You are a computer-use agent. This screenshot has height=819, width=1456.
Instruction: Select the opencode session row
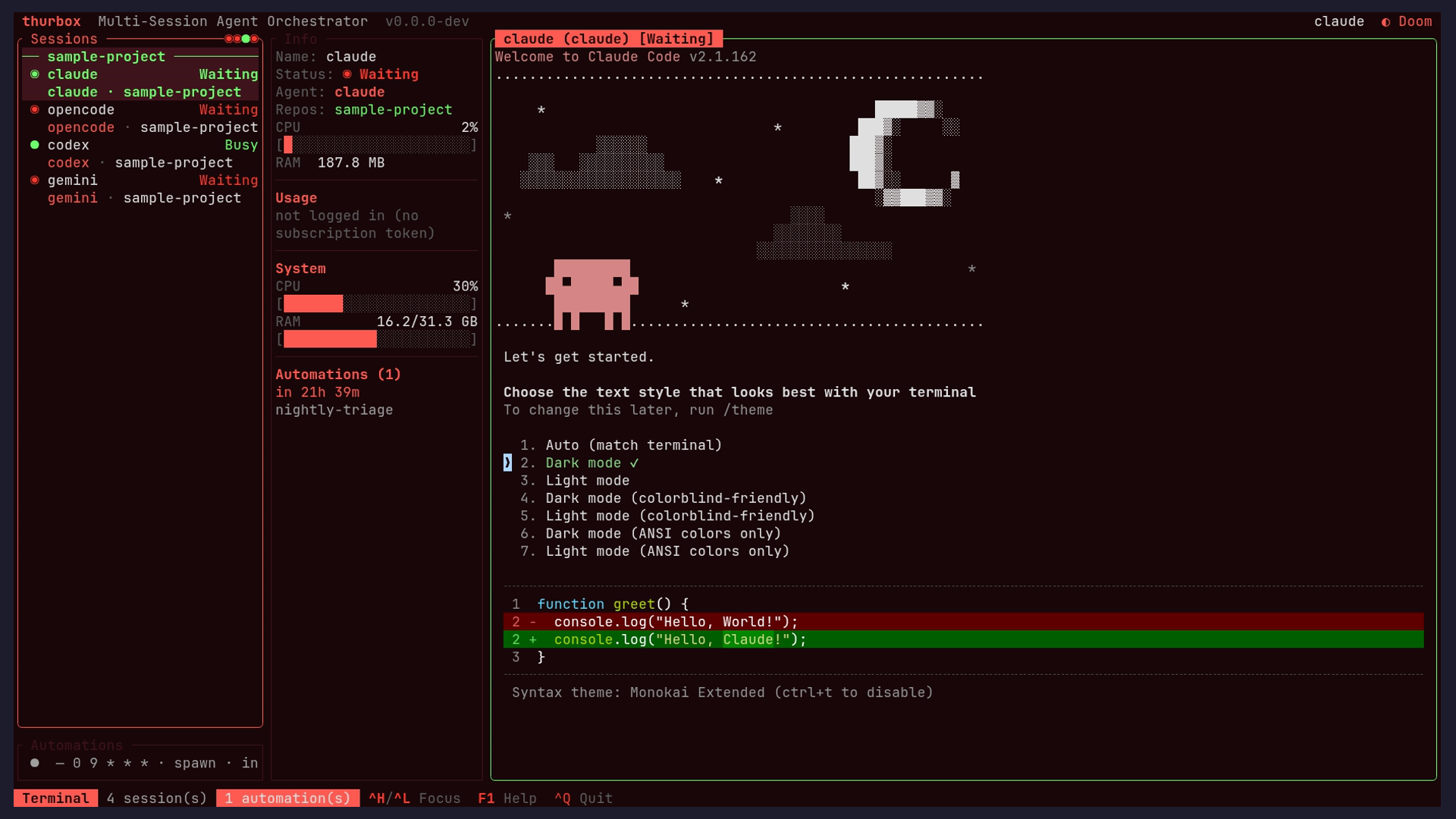point(140,110)
